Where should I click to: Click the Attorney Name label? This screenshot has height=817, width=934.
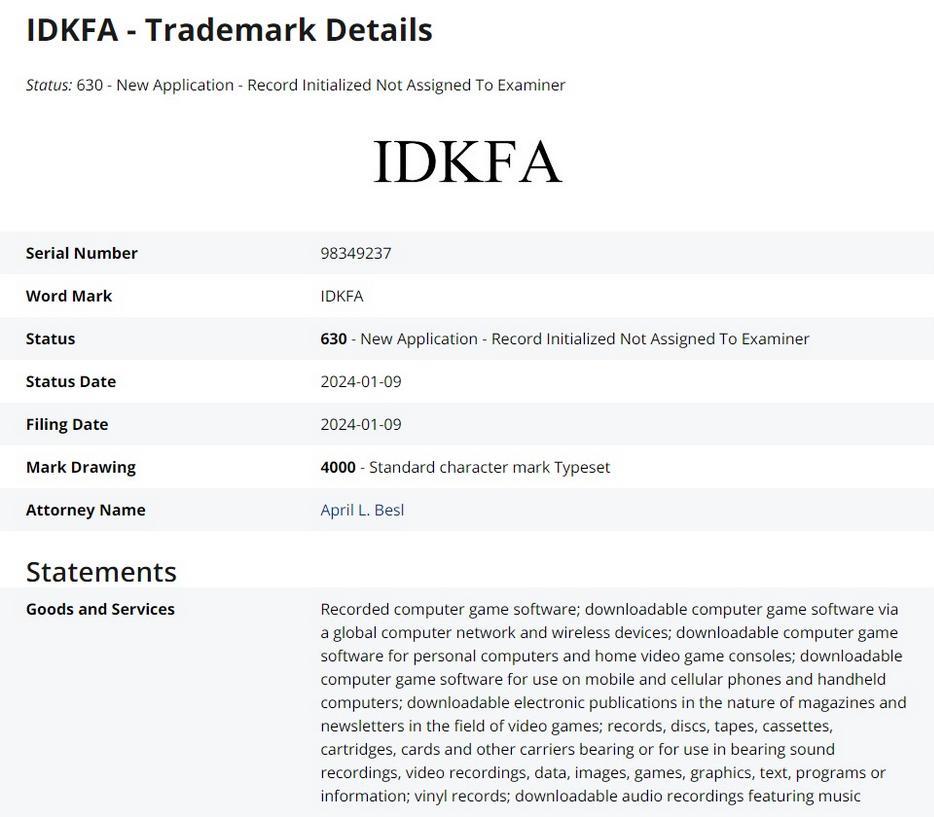pos(86,510)
